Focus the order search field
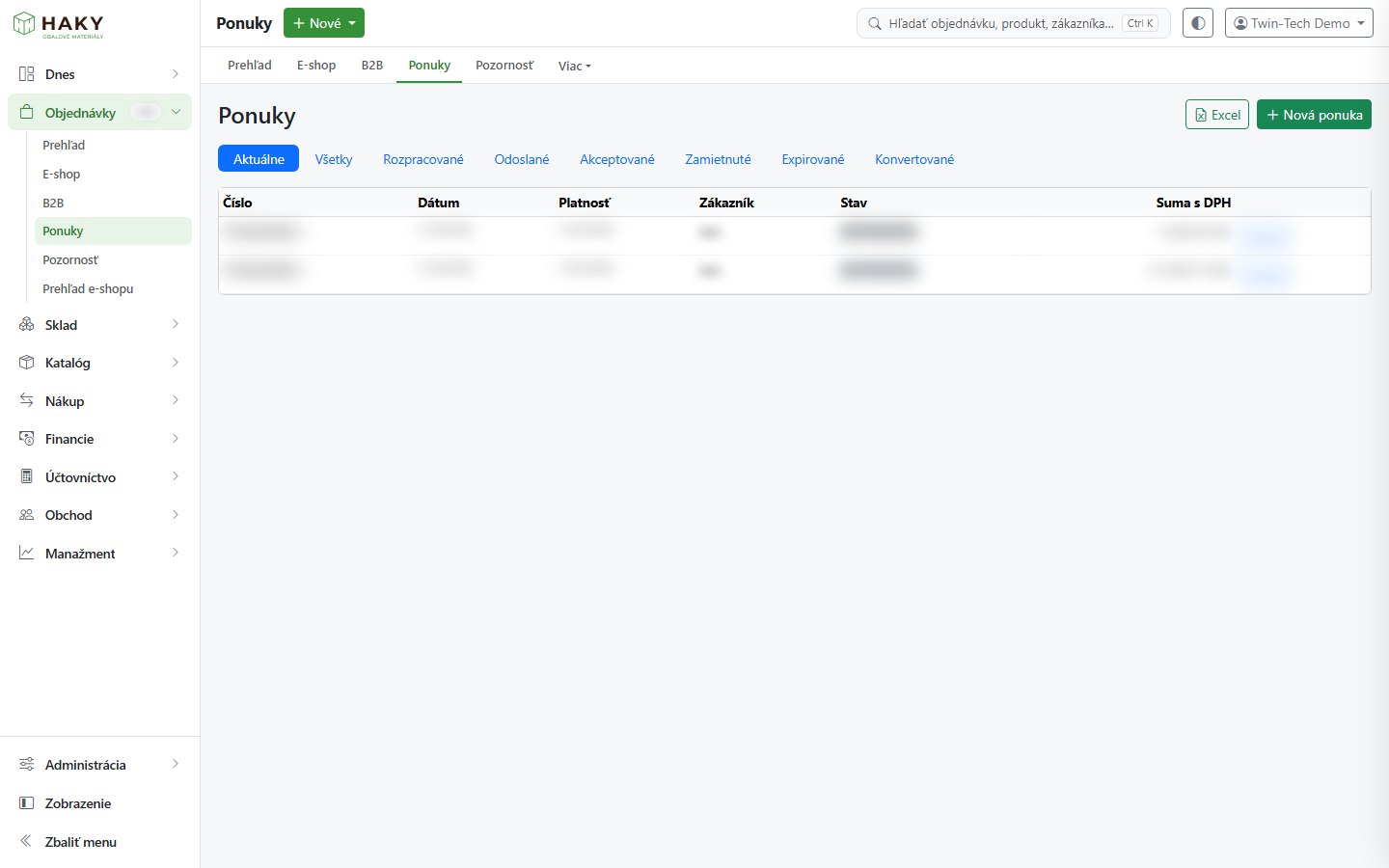The width and height of the screenshot is (1389, 868). coord(1013,23)
